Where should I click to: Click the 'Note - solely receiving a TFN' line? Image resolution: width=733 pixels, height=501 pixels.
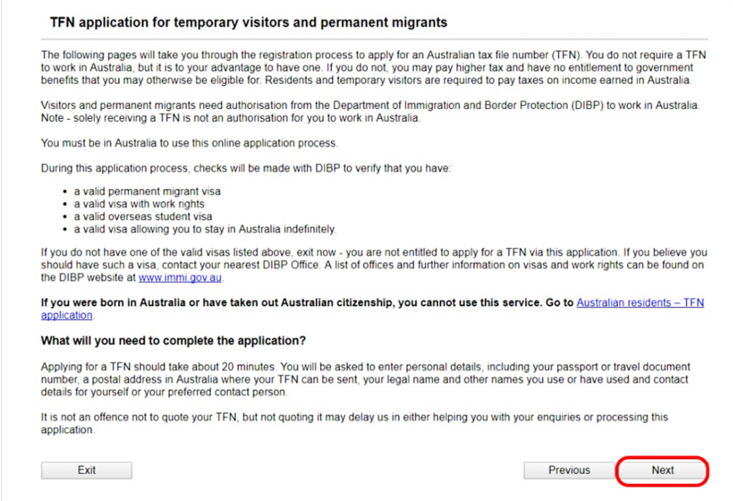point(231,118)
